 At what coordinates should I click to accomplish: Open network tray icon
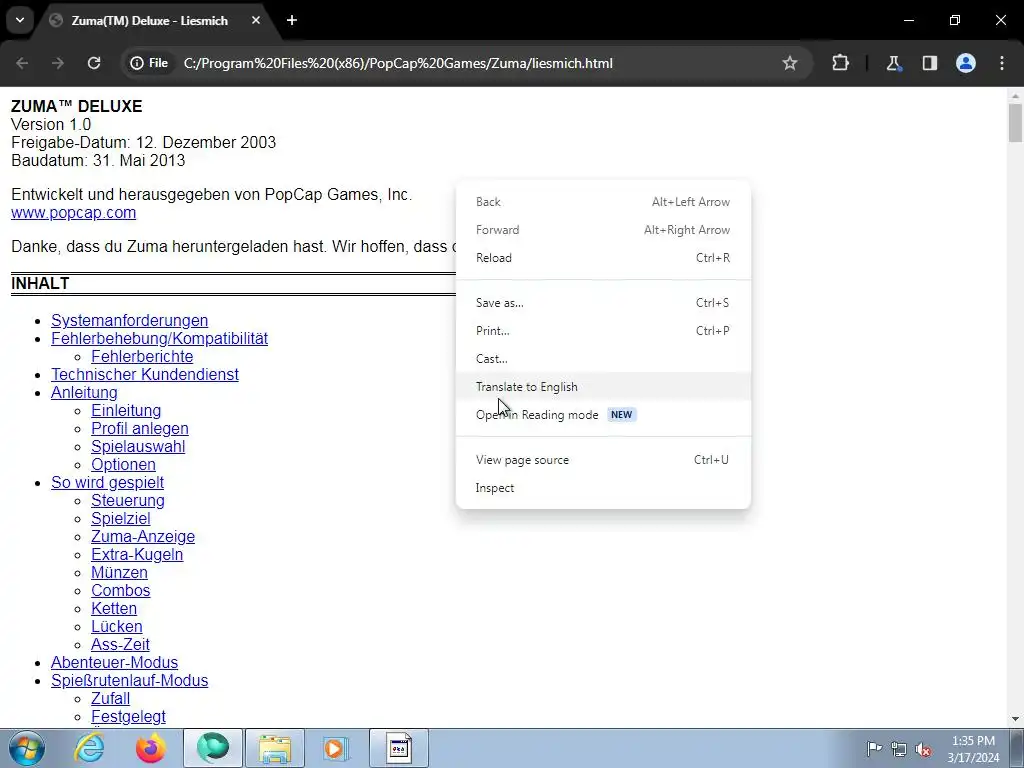click(899, 749)
